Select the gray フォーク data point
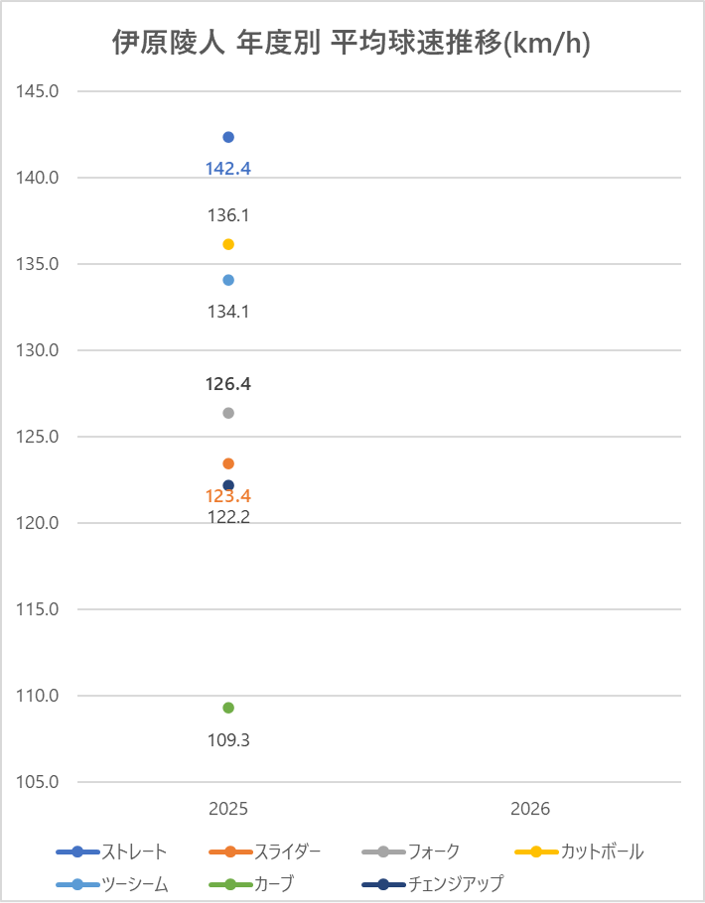Image resolution: width=705 pixels, height=903 pixels. click(x=228, y=413)
